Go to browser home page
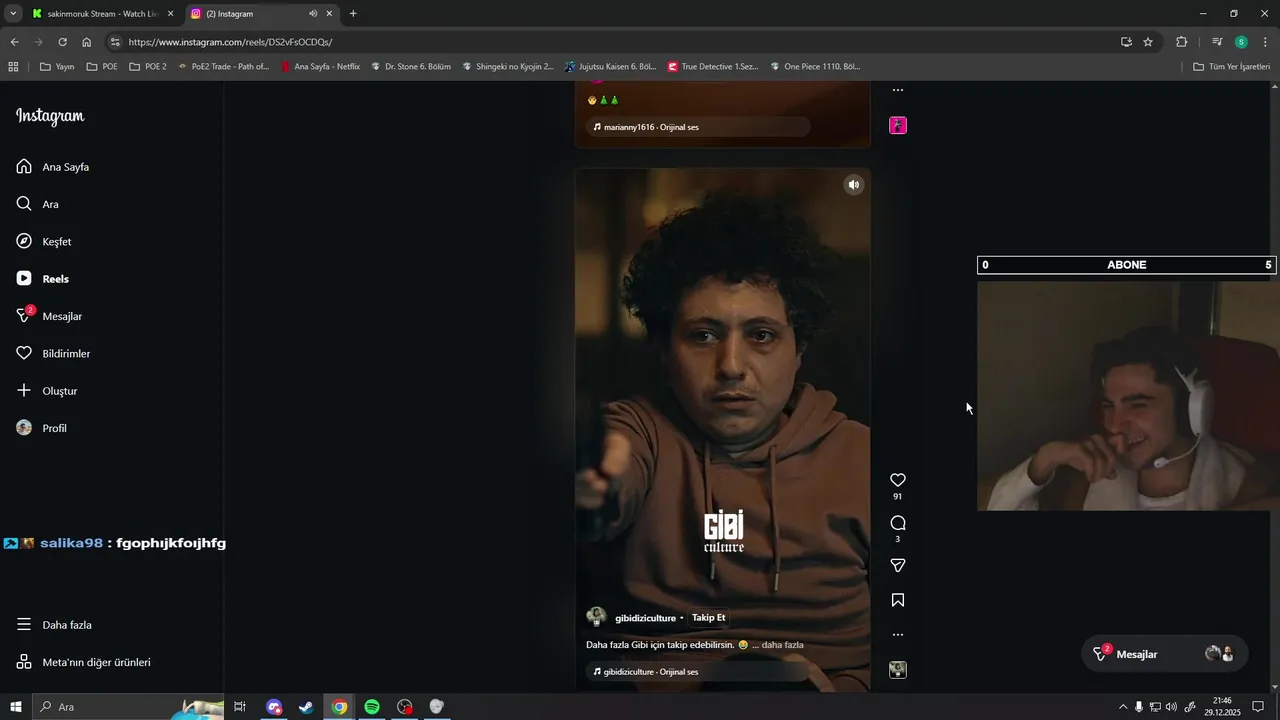The width and height of the screenshot is (1280, 720). 87,42
